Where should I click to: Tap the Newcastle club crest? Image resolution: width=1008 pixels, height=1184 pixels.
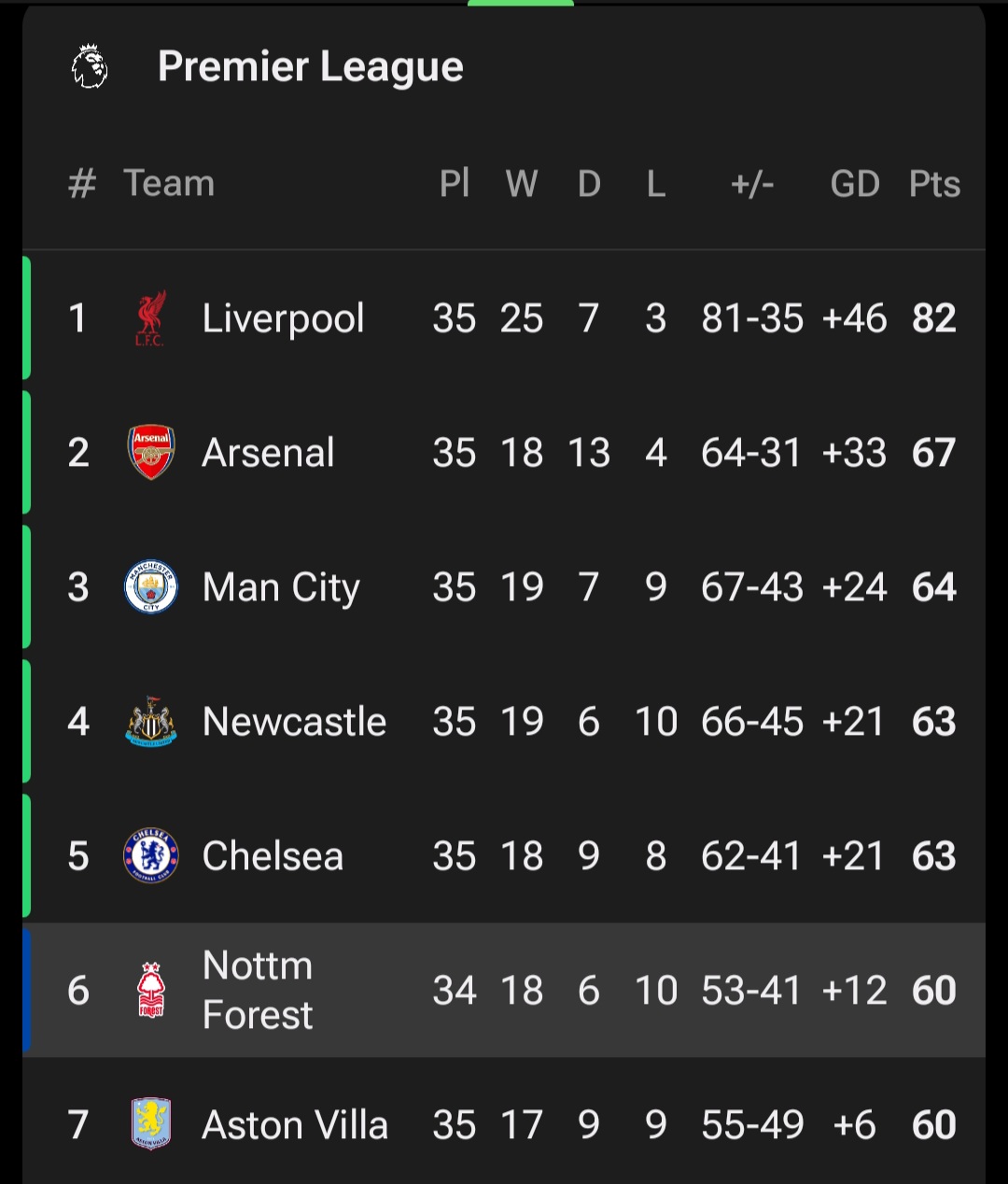[151, 722]
